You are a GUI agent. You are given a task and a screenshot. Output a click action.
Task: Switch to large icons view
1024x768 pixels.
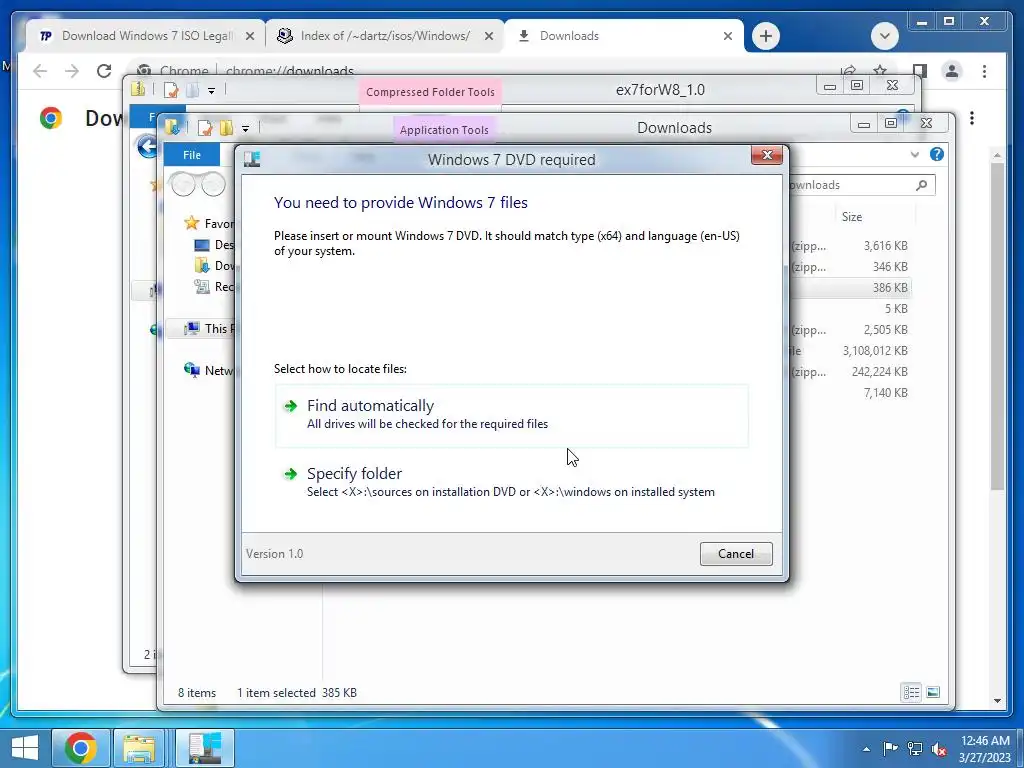click(933, 692)
